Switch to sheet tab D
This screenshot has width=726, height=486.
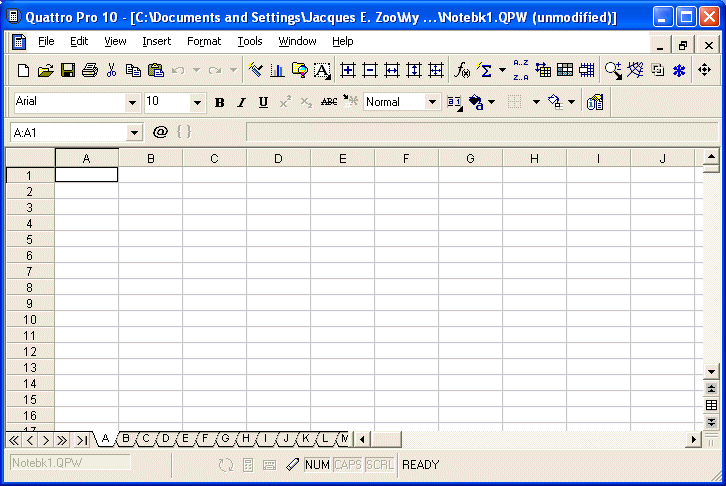coord(165,438)
